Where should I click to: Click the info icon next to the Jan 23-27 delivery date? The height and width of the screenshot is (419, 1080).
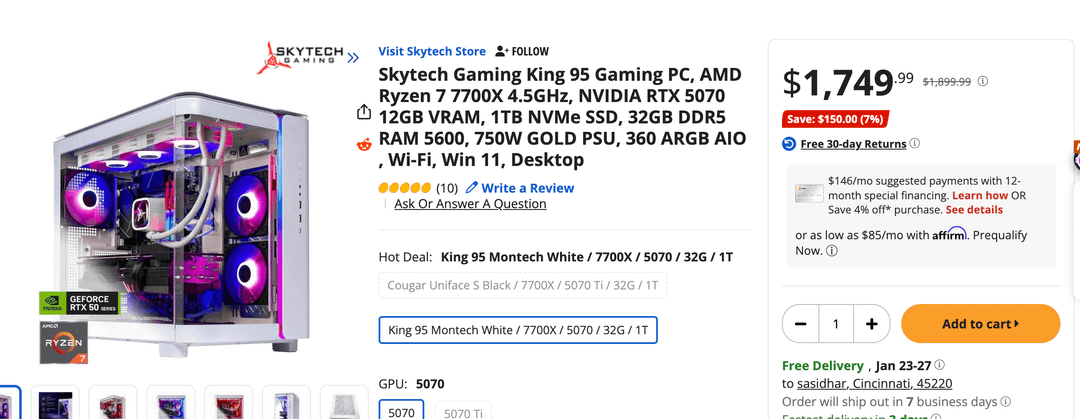(939, 366)
